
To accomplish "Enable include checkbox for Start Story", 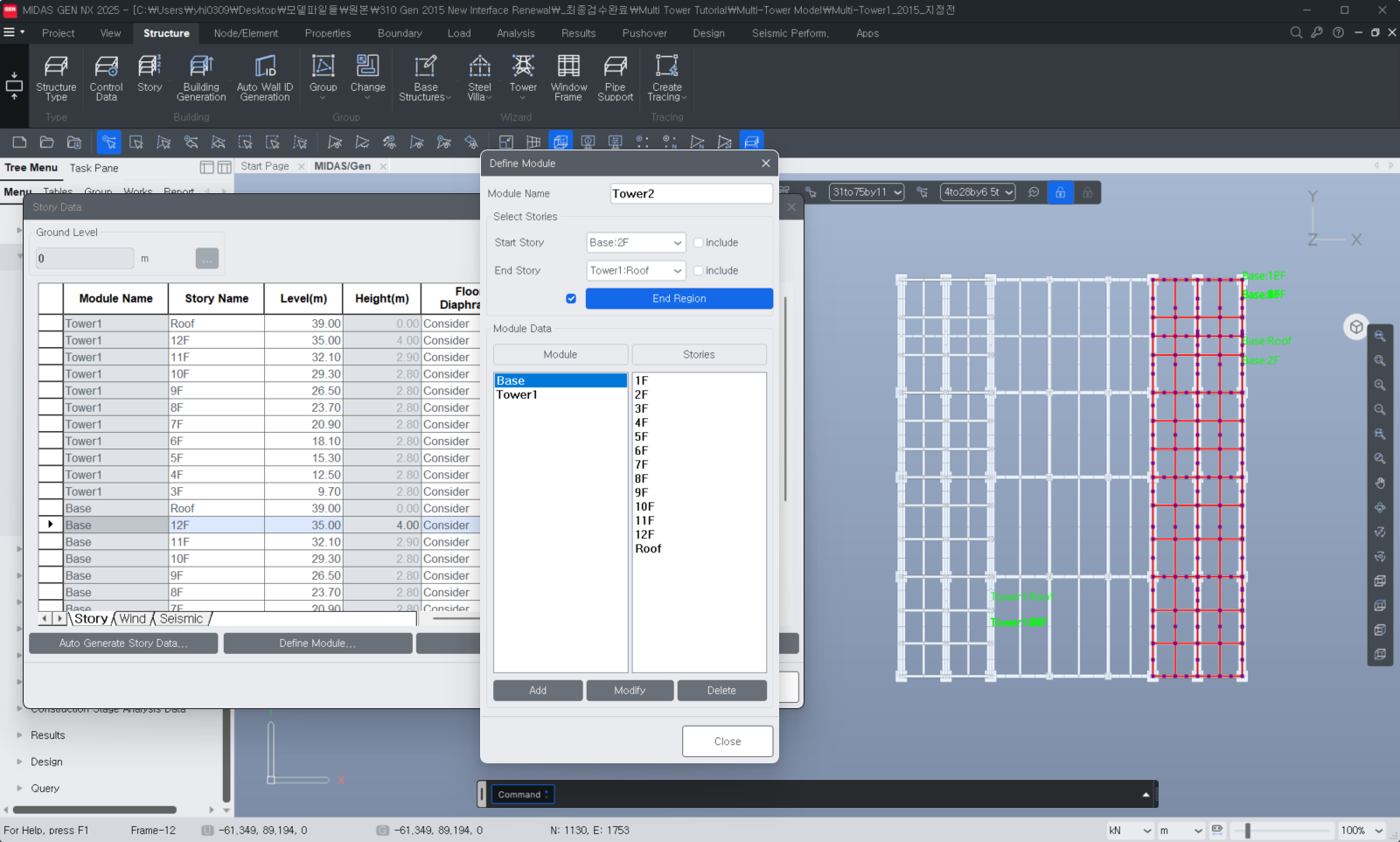I will pyautogui.click(x=699, y=243).
